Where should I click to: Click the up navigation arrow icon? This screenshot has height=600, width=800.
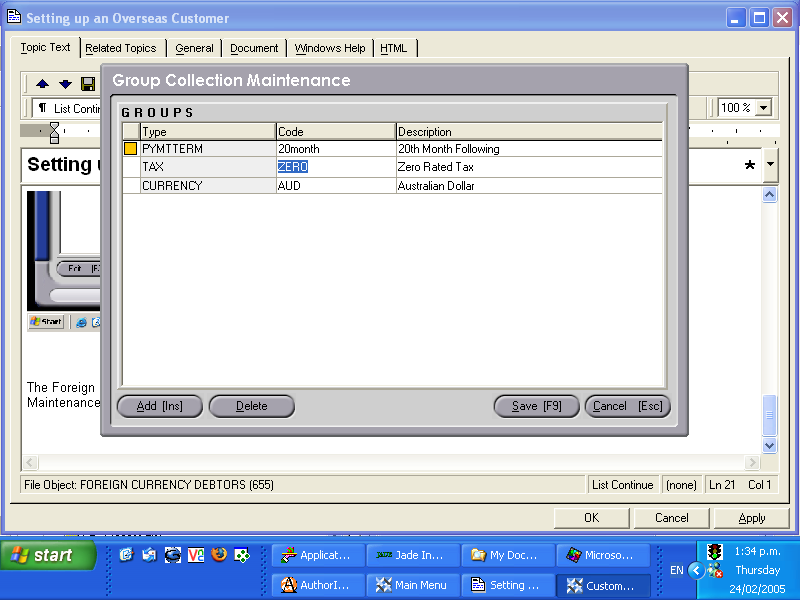(43, 84)
